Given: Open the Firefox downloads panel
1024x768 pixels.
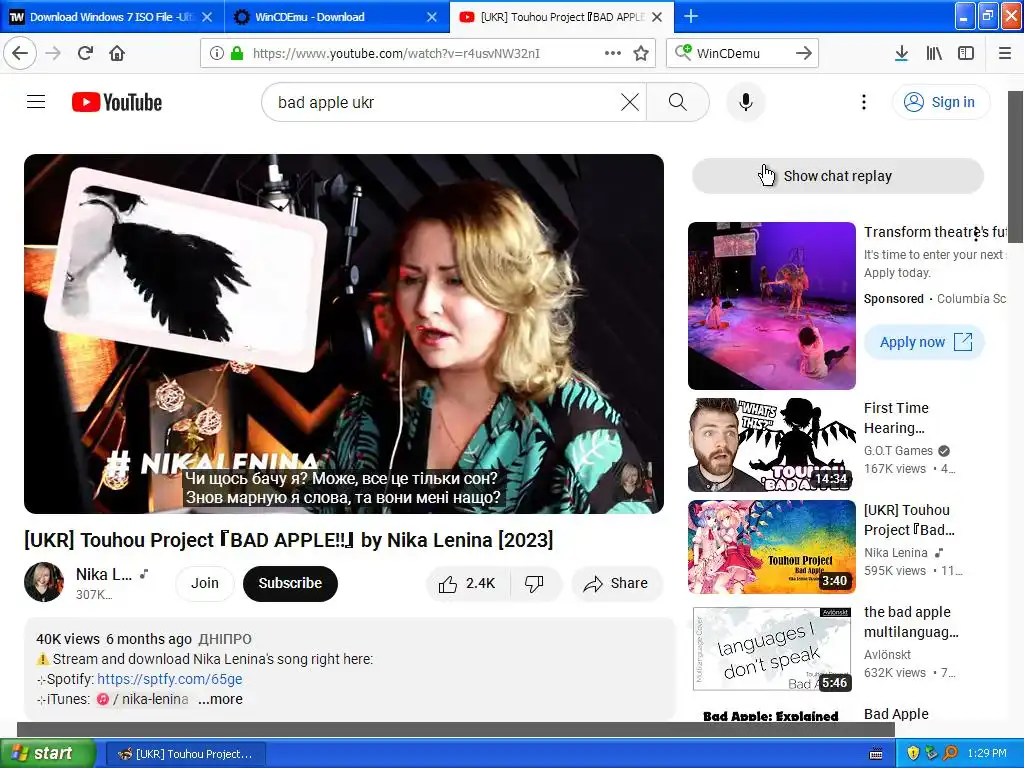Looking at the screenshot, I should [x=901, y=53].
